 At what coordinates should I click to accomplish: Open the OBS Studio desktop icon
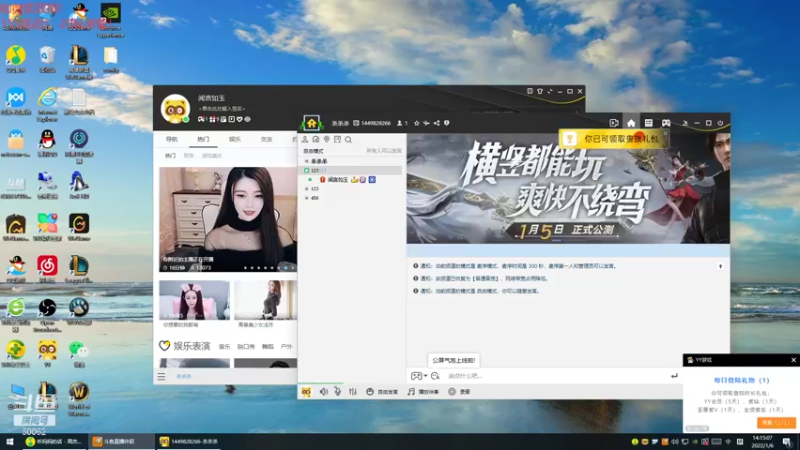[47, 315]
